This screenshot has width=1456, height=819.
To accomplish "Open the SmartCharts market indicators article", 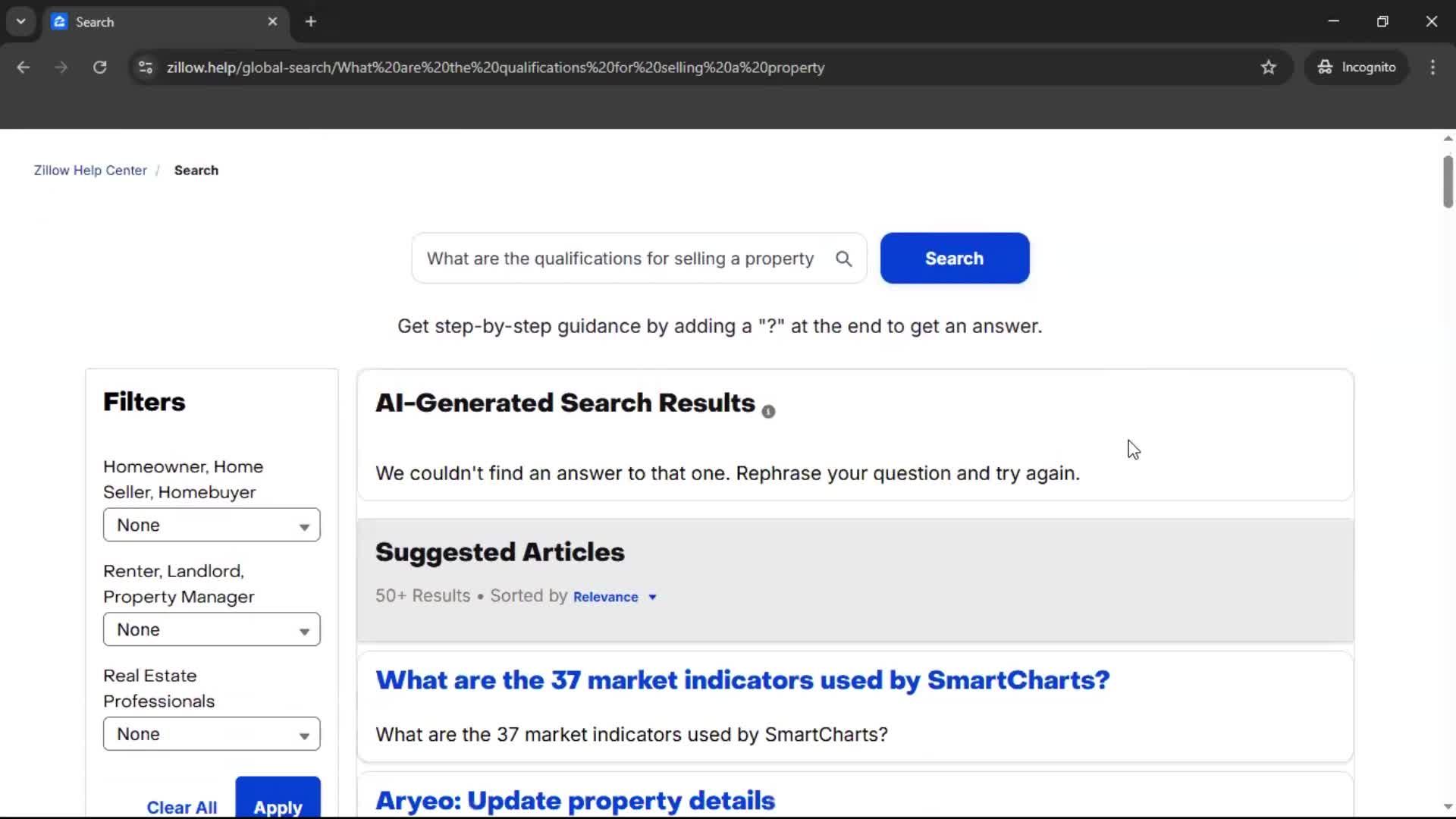I will 742,680.
